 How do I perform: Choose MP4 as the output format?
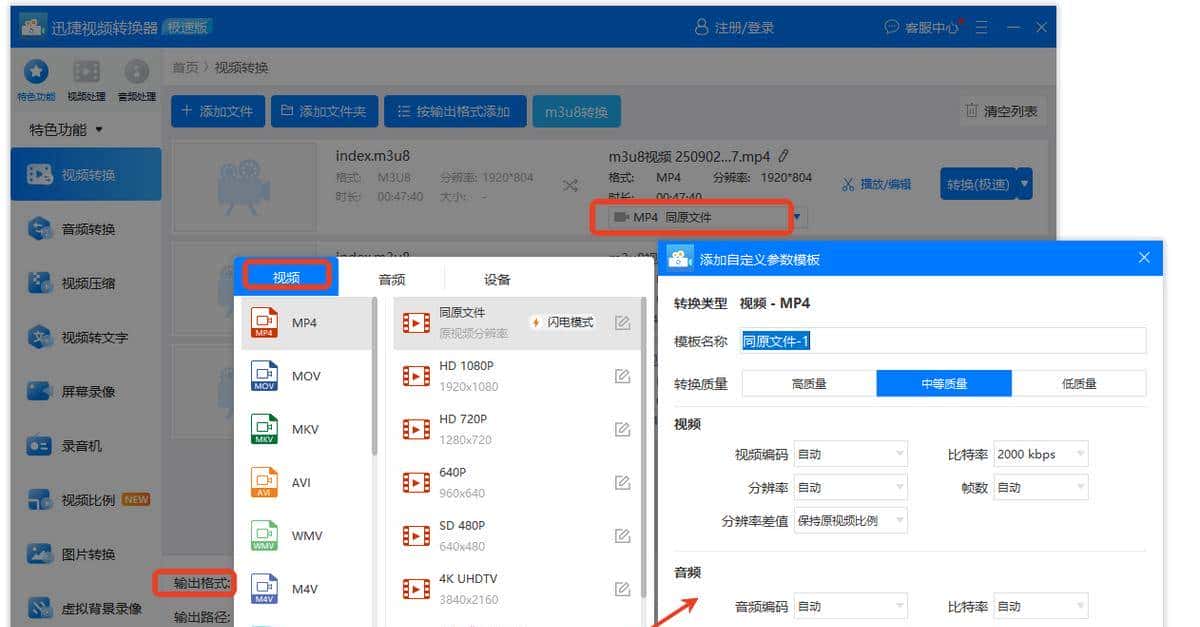pos(303,322)
